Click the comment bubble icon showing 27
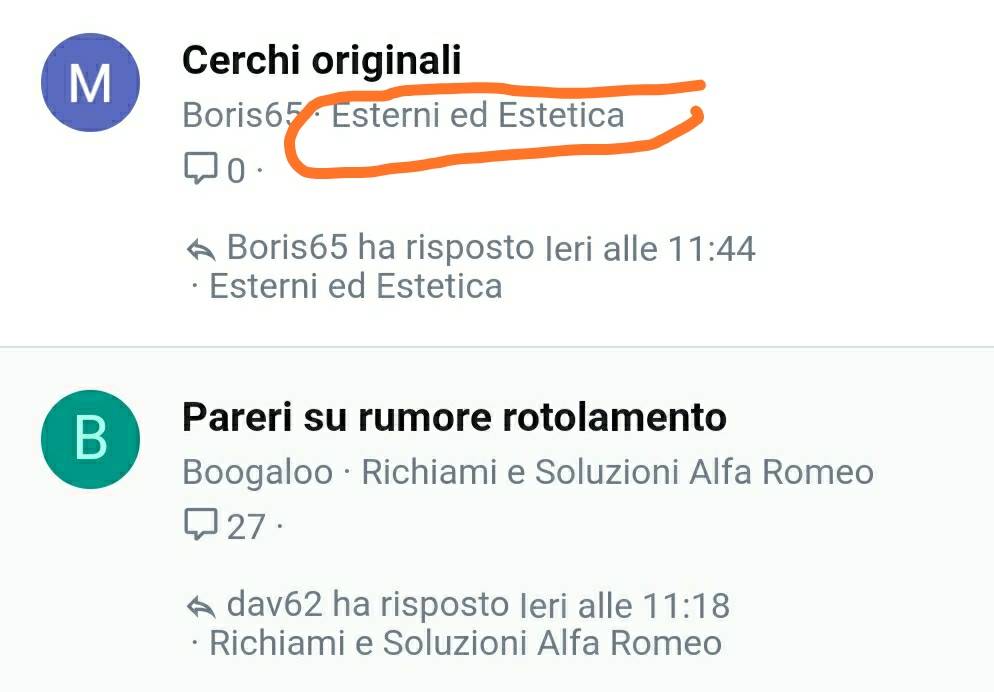This screenshot has height=692, width=994. point(201,524)
